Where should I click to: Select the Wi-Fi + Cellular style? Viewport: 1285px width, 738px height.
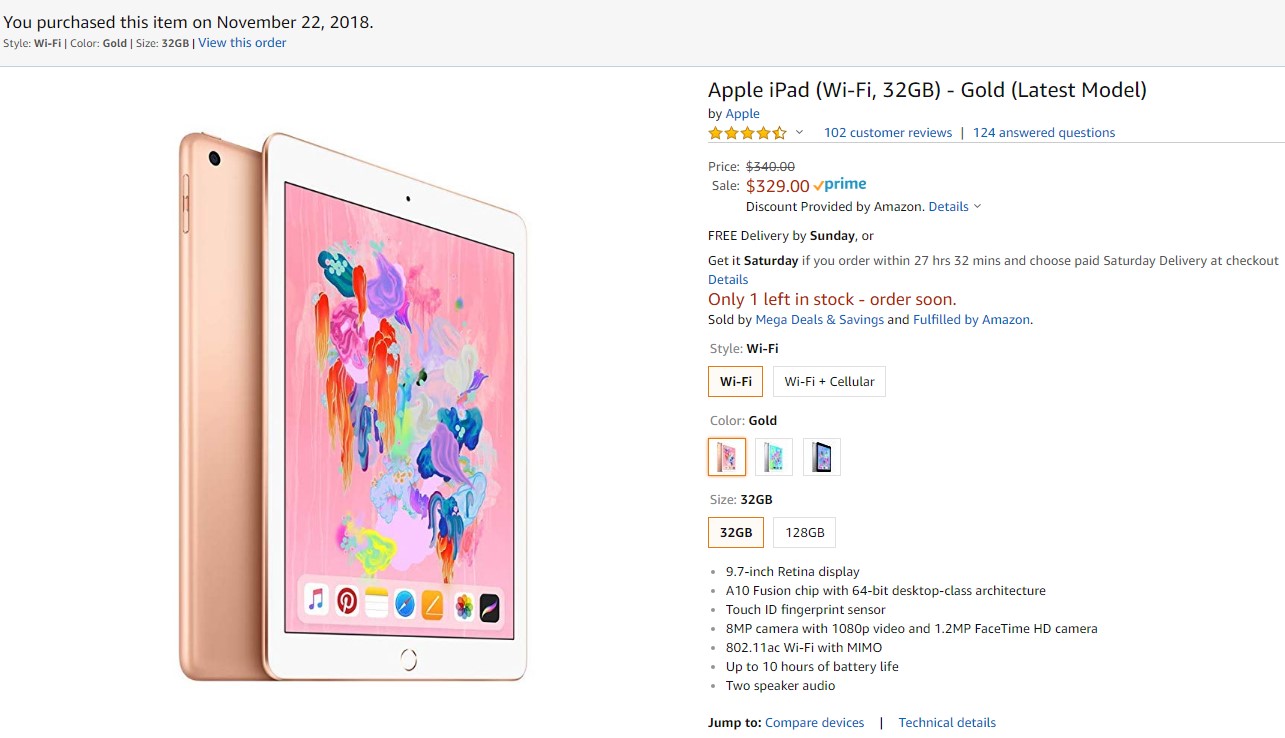(x=829, y=381)
